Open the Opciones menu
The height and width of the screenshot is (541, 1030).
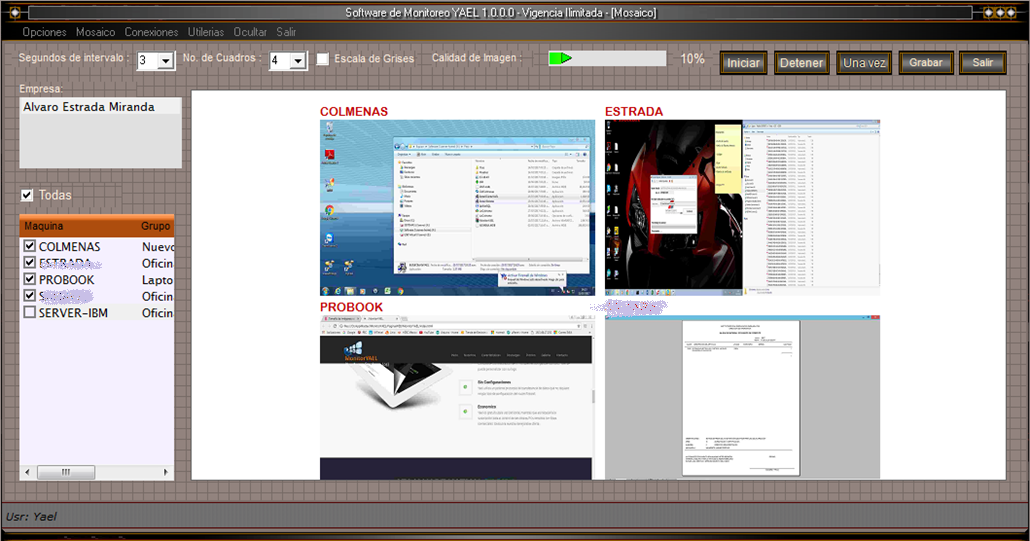44,32
